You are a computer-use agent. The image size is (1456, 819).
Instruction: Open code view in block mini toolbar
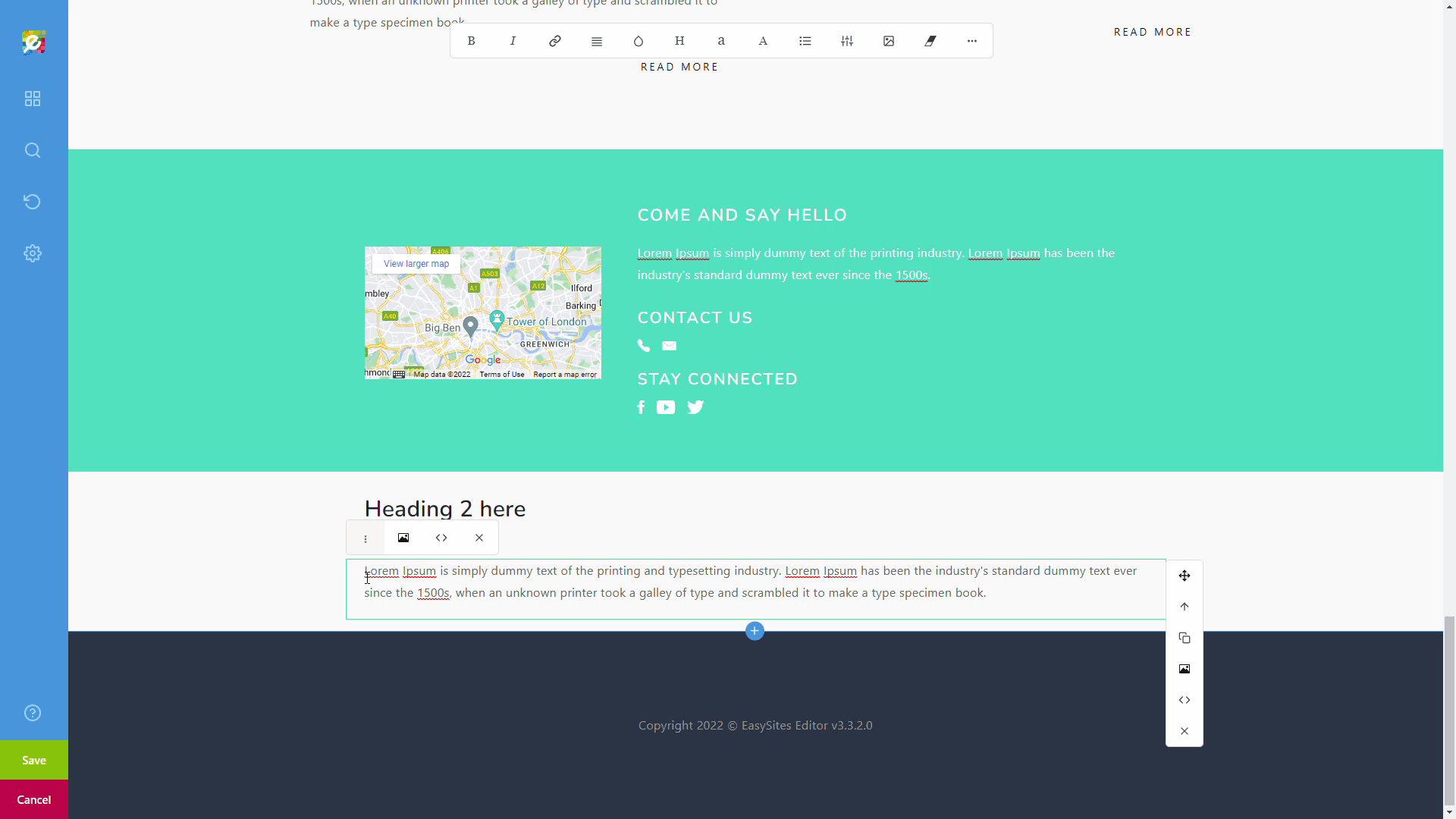(x=441, y=538)
